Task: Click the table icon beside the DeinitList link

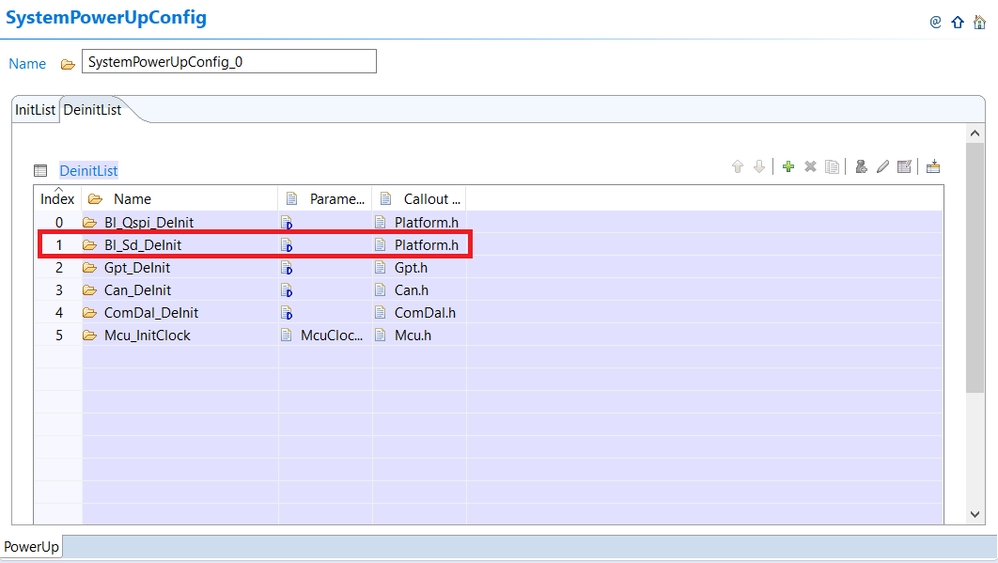Action: (41, 170)
